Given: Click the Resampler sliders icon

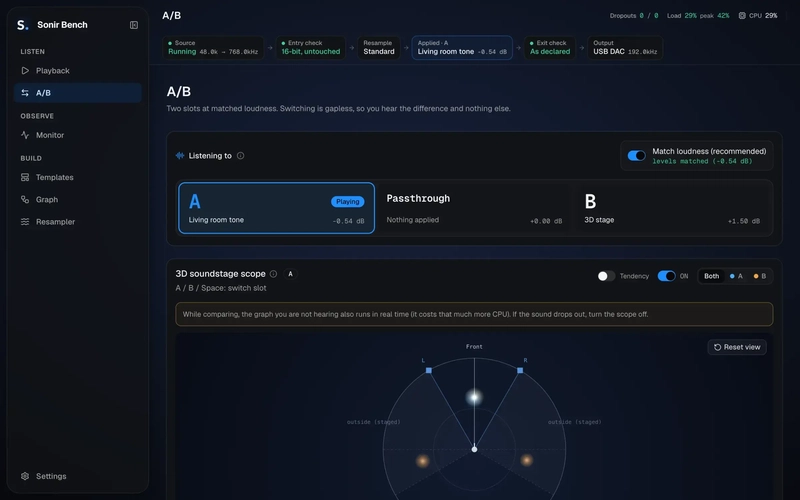Looking at the screenshot, I should (25, 222).
